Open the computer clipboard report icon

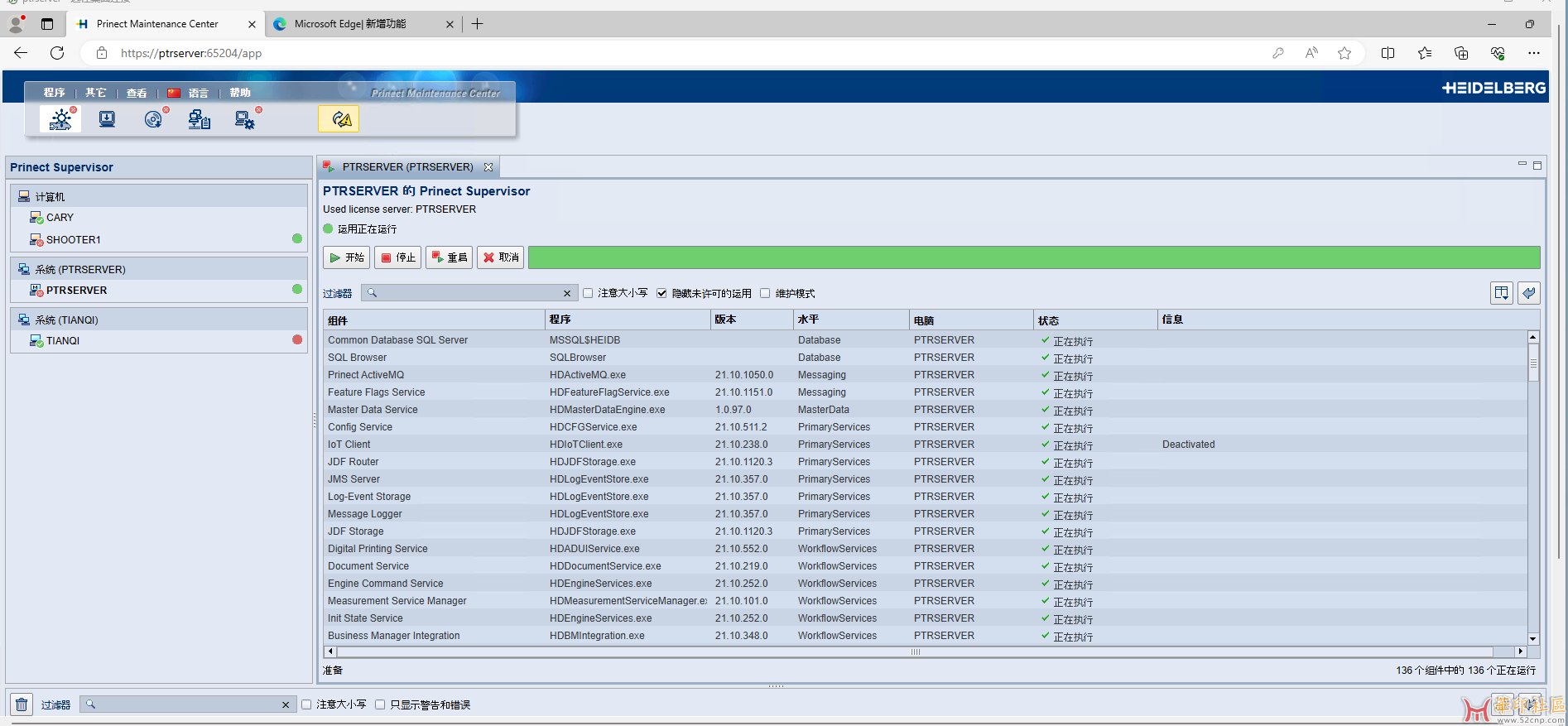[x=200, y=119]
